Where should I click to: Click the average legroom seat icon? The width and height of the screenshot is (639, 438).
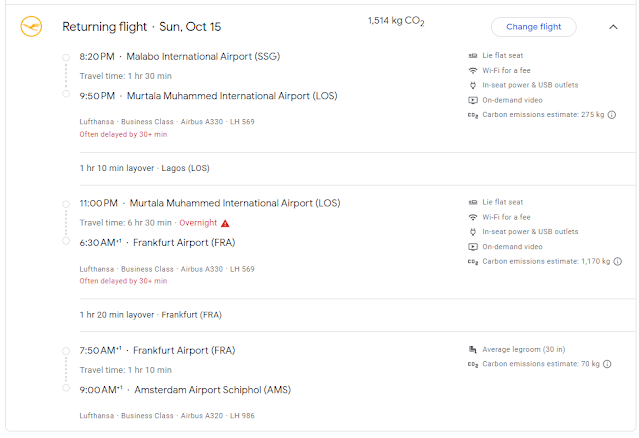(x=472, y=350)
